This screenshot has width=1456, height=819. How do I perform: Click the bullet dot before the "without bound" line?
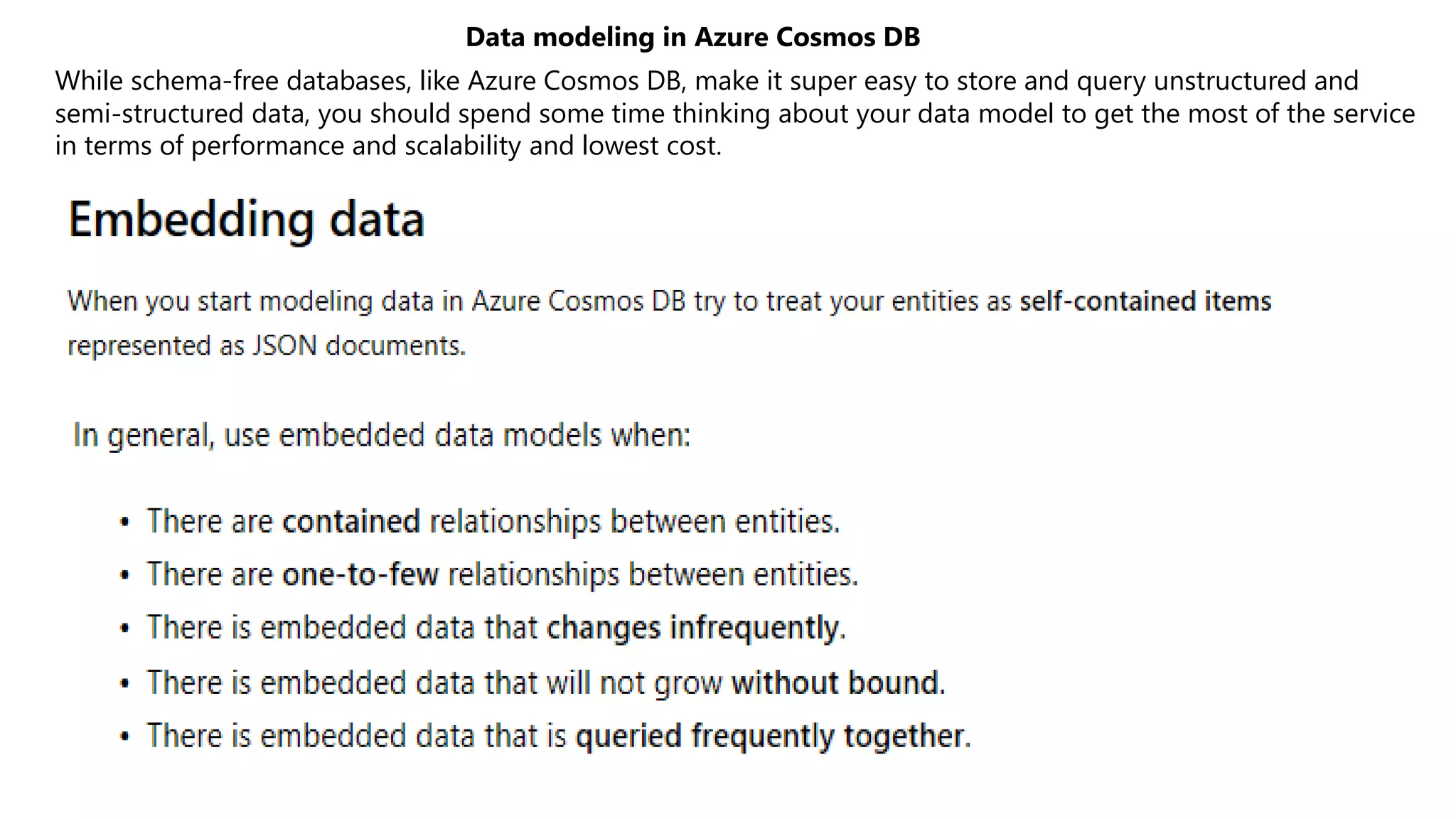[x=125, y=683]
